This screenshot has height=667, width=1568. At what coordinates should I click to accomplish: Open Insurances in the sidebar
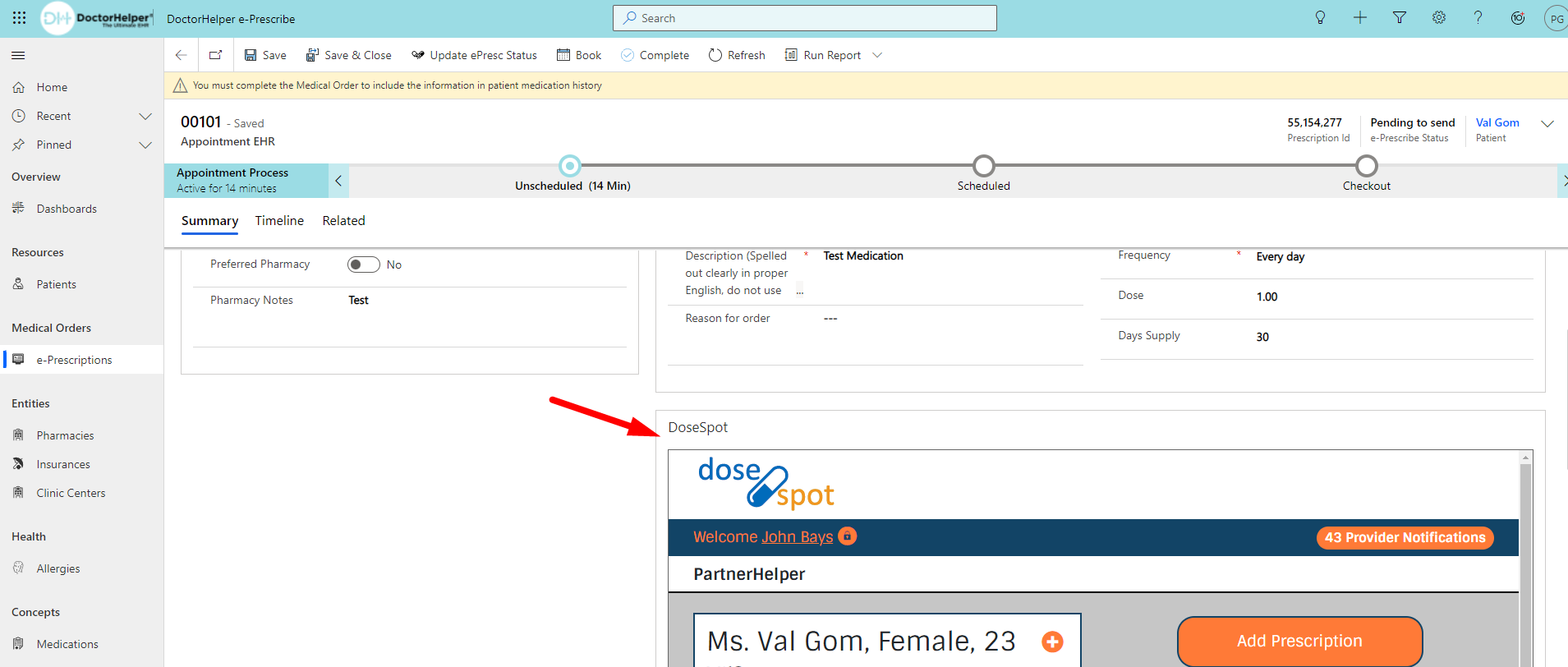[63, 464]
